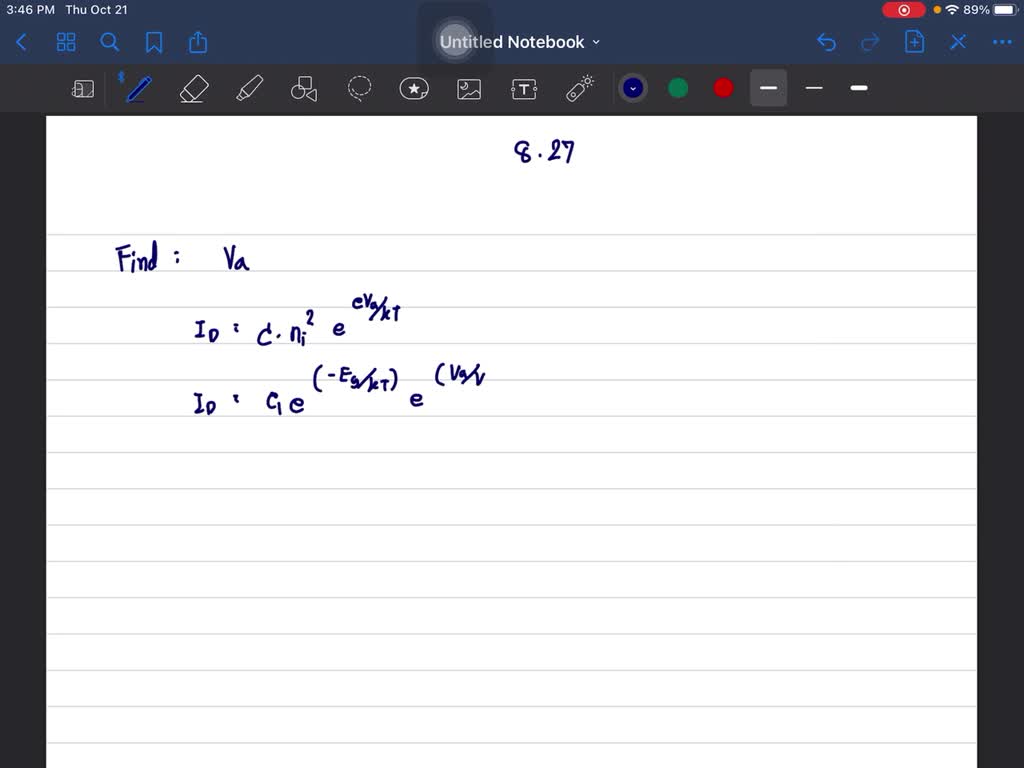1024x768 pixels.
Task: Open the page thumbnails view
Action: (66, 42)
